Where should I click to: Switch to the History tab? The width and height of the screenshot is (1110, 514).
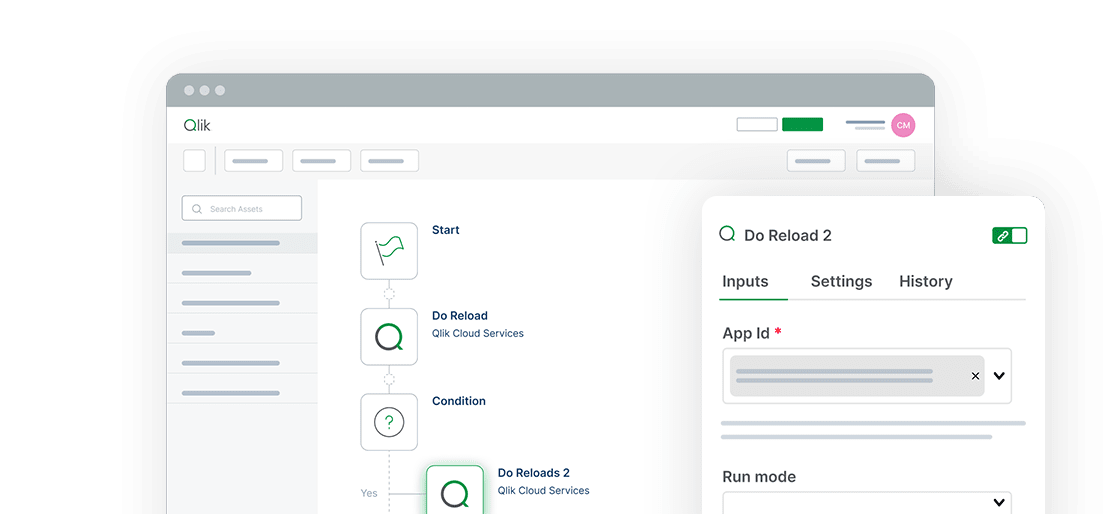[925, 281]
